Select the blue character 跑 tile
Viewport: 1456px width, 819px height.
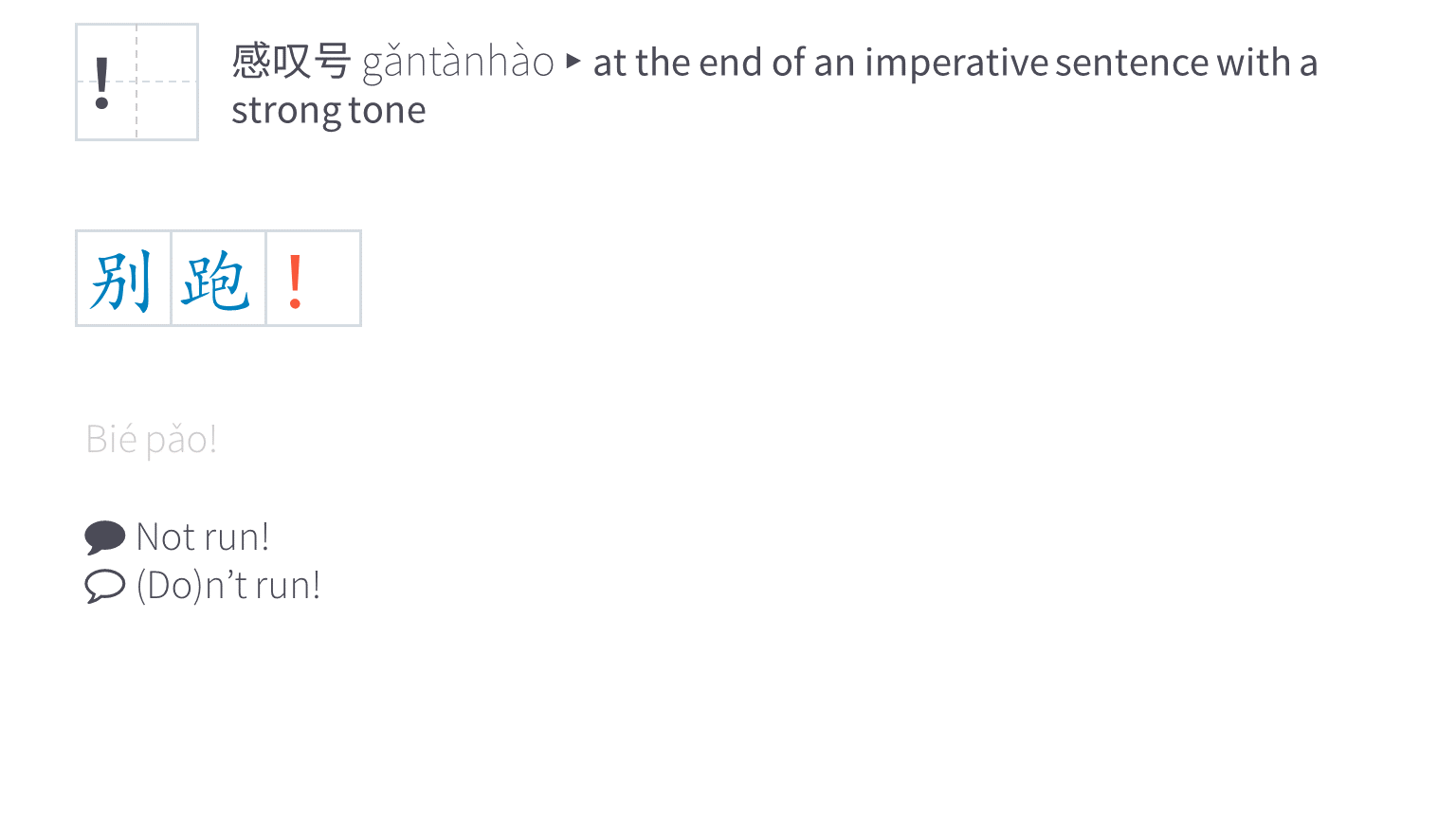(x=218, y=279)
